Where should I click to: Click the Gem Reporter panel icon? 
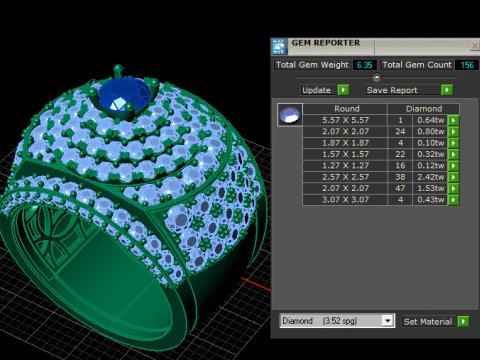coord(279,46)
